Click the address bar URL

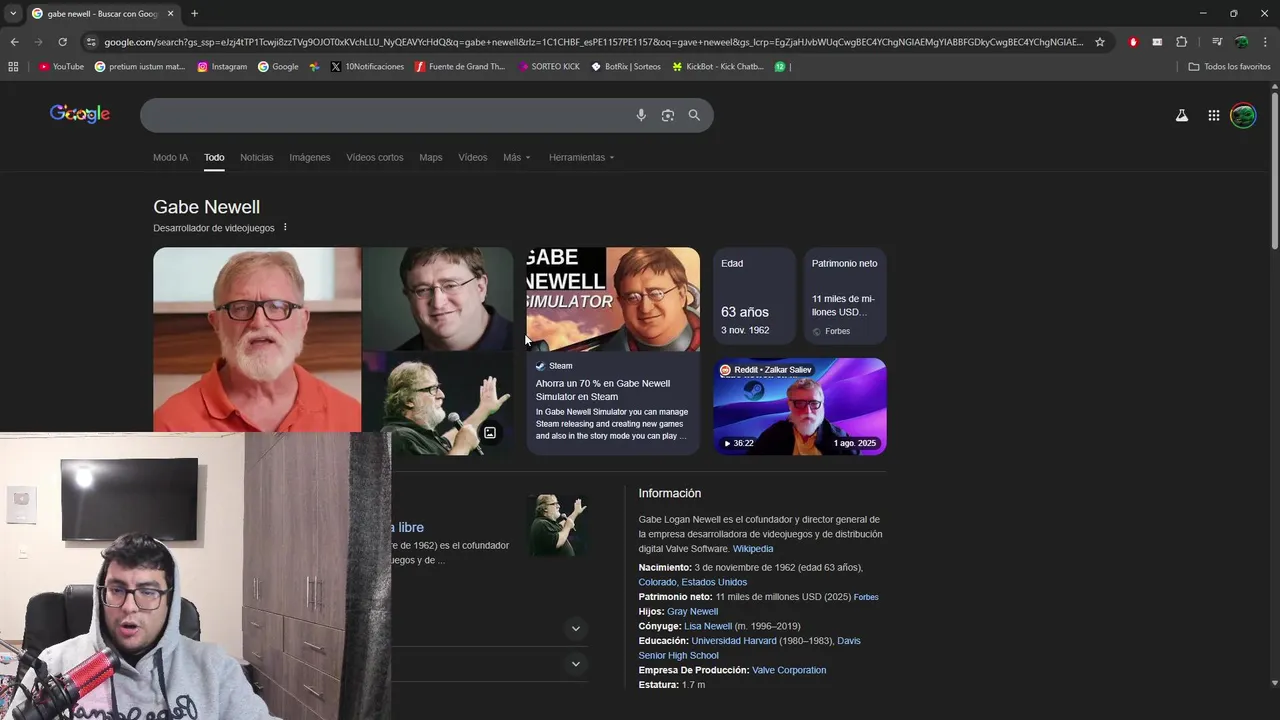592,42
